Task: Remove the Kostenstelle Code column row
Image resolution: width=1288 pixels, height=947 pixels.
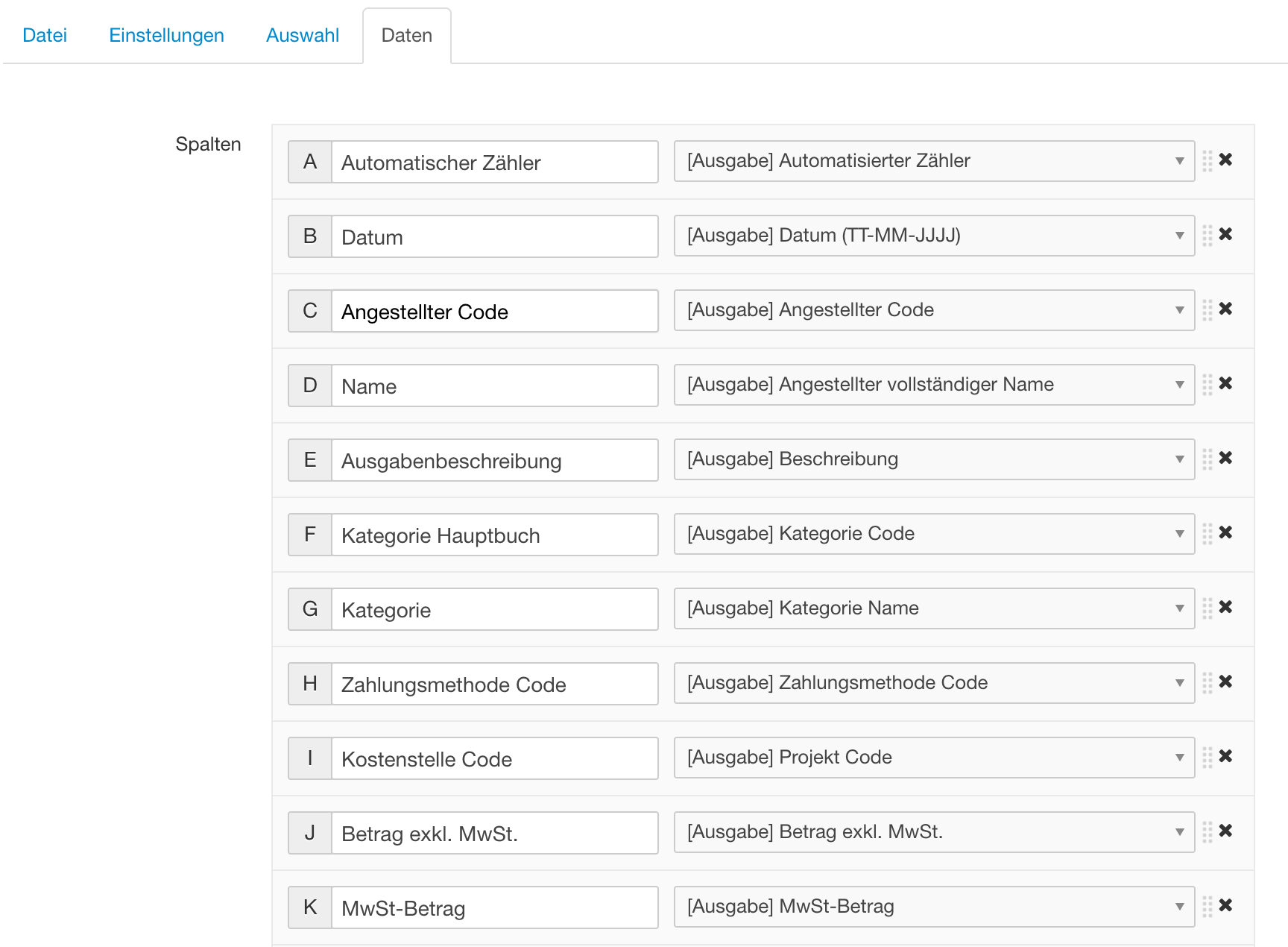Action: tap(1225, 756)
